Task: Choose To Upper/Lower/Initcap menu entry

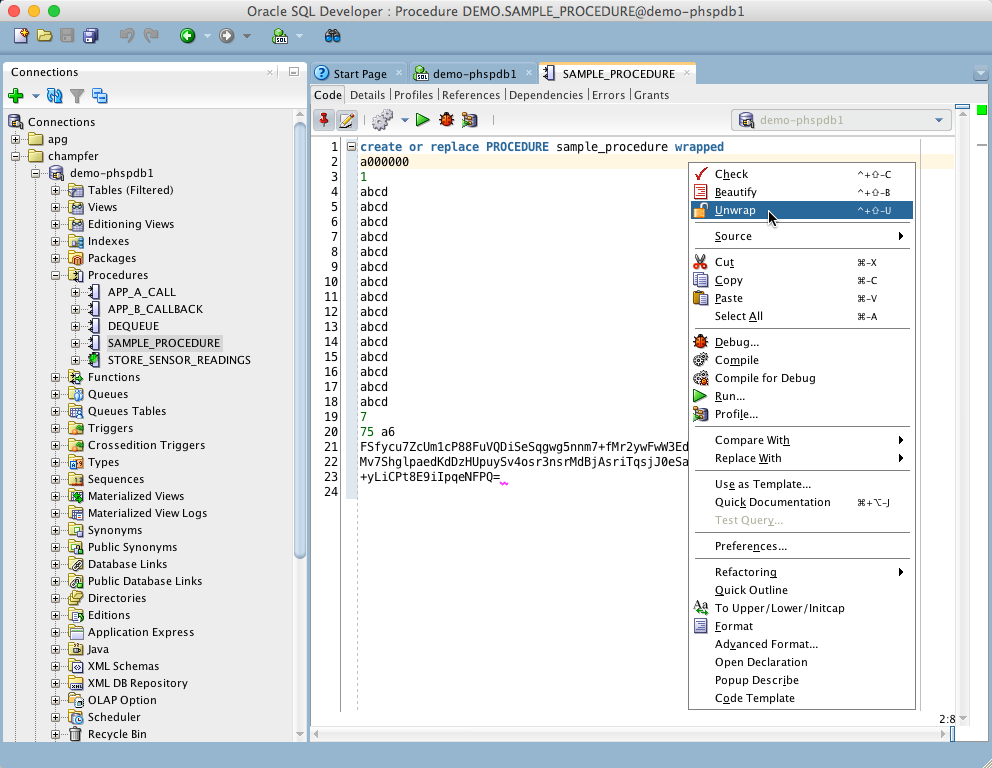Action: [x=802, y=608]
